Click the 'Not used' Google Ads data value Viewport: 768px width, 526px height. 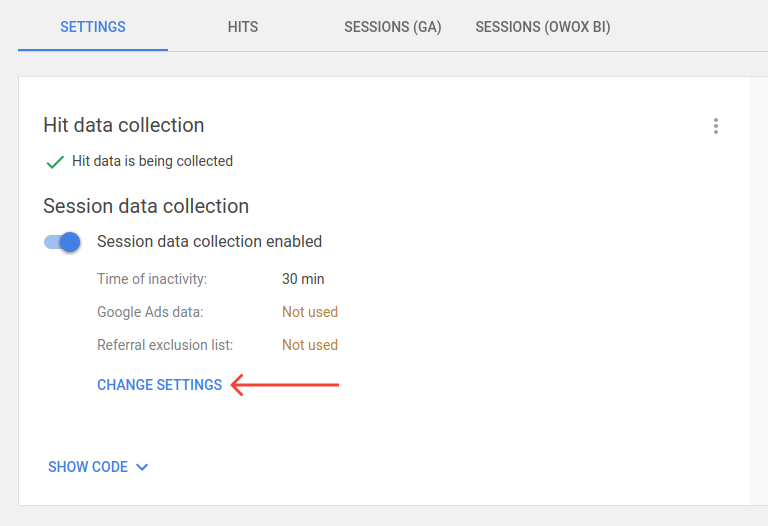[310, 312]
